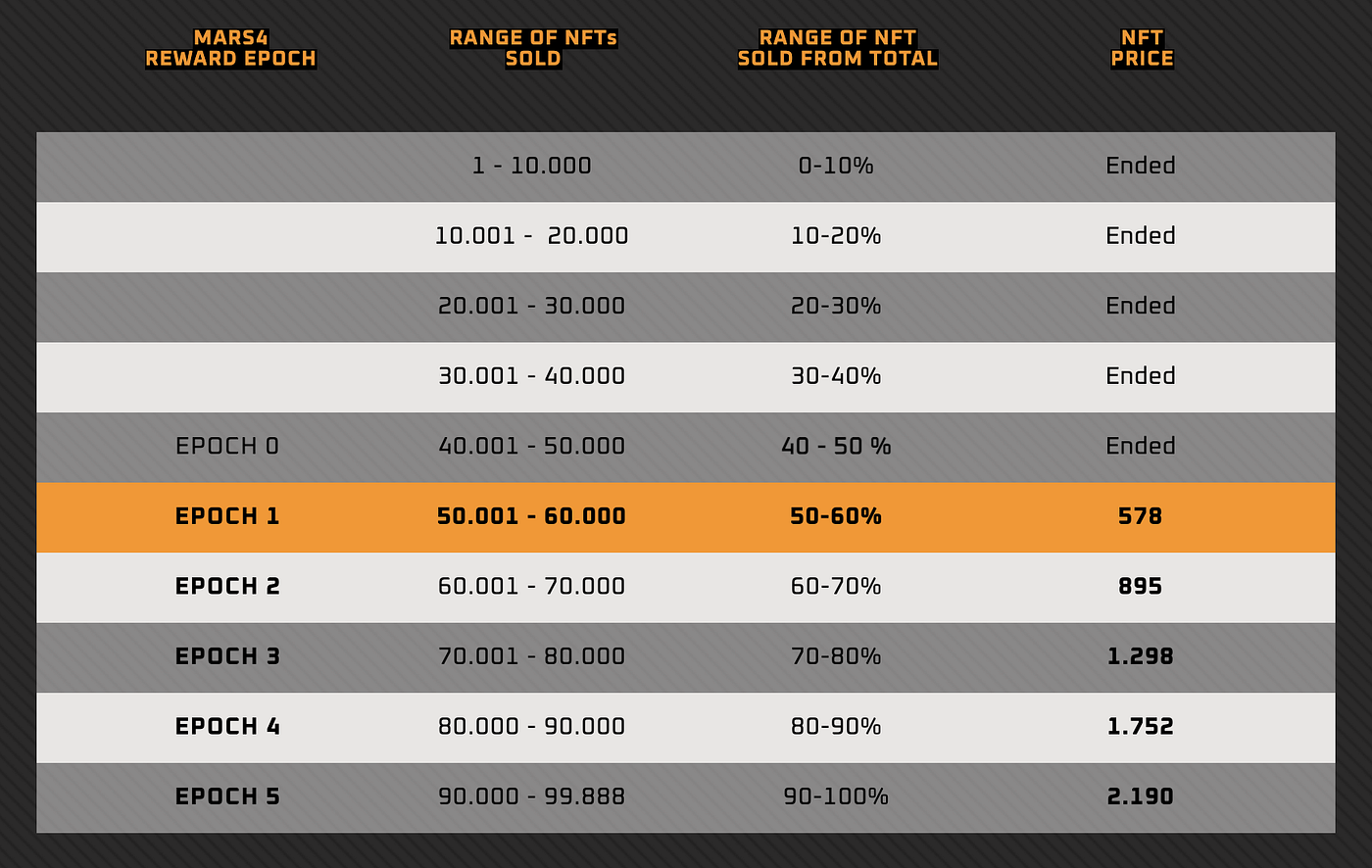This screenshot has height=868, width=1372.
Task: Click the EPOCH 0 label
Action: [227, 447]
